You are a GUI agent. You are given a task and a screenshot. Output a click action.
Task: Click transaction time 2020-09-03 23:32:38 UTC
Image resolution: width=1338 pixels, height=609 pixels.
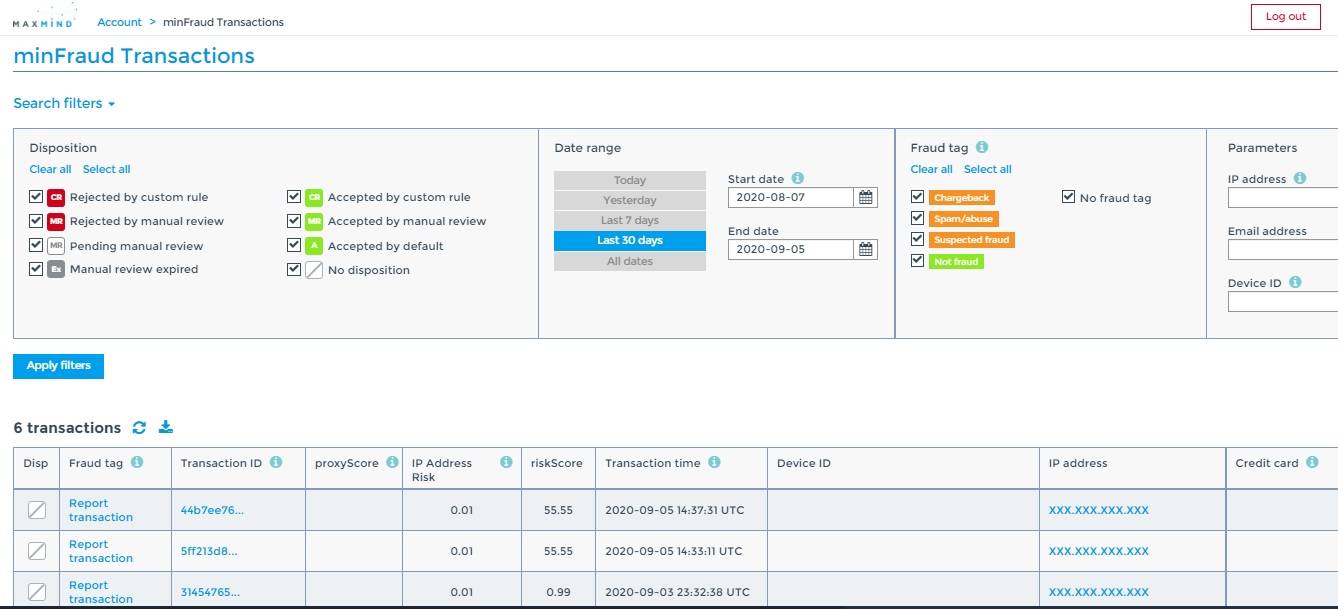coord(677,592)
